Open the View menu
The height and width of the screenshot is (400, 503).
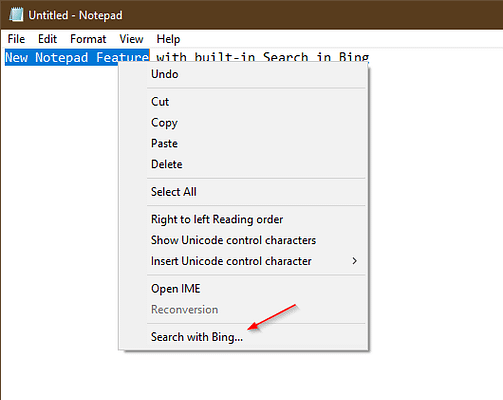(x=131, y=39)
